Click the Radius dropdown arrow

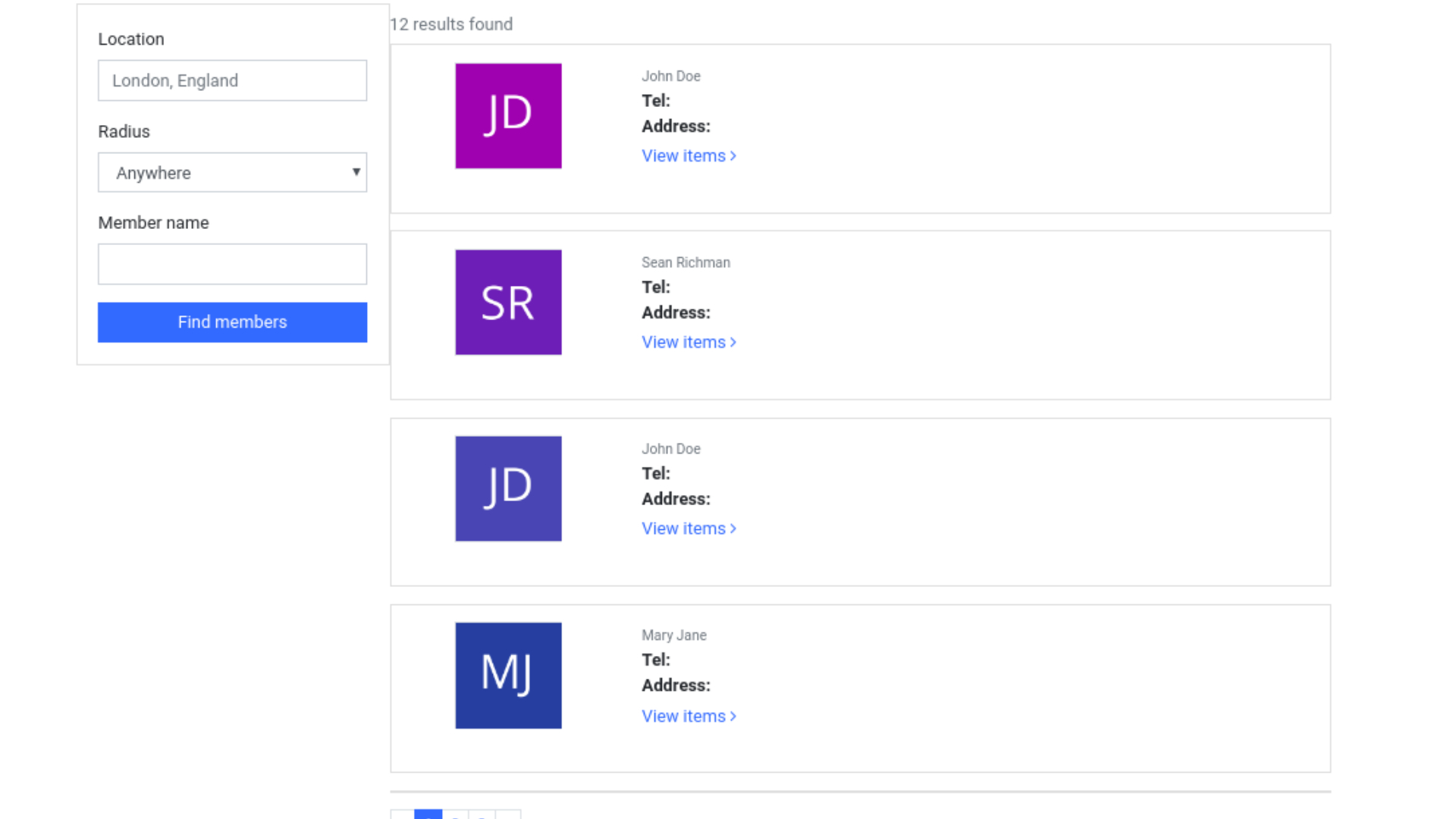click(356, 172)
